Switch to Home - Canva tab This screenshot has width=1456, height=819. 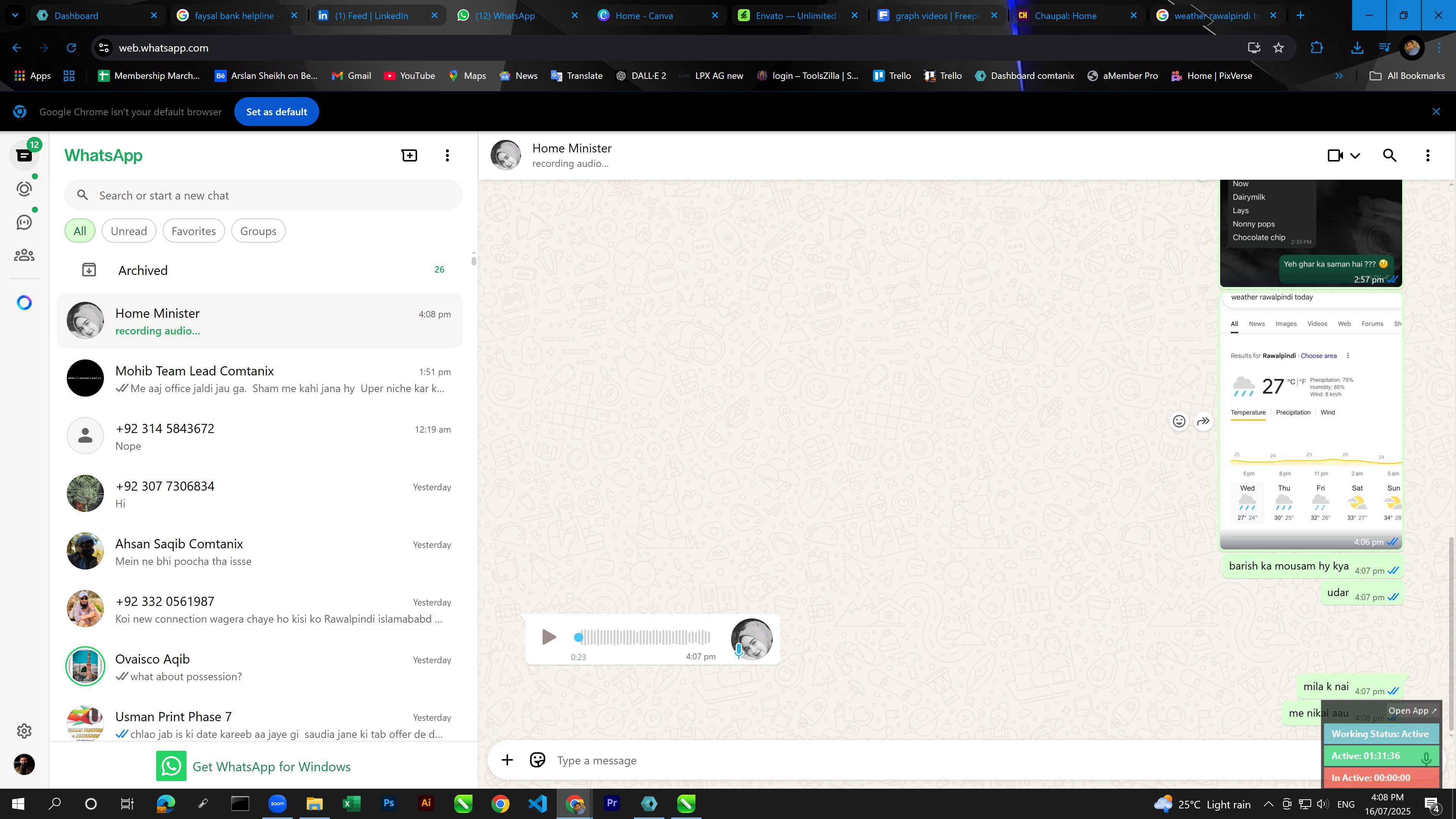click(659, 15)
